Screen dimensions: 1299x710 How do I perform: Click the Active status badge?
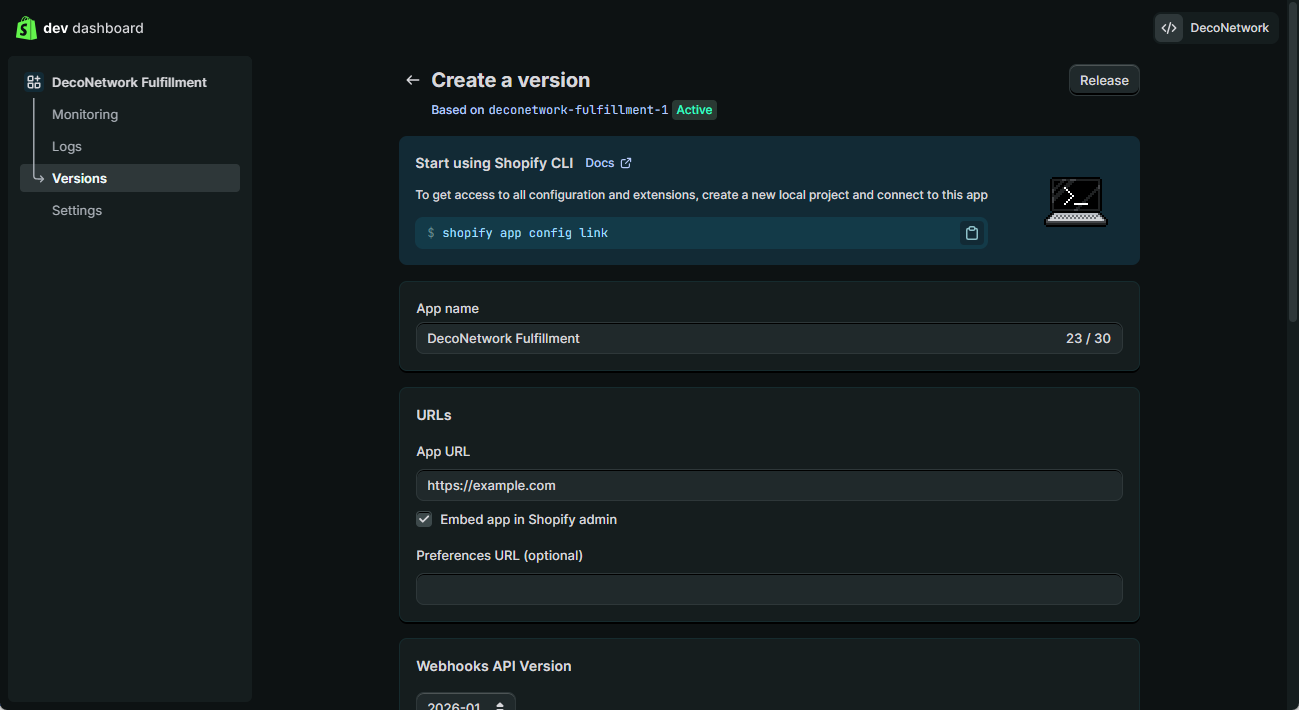click(x=695, y=110)
